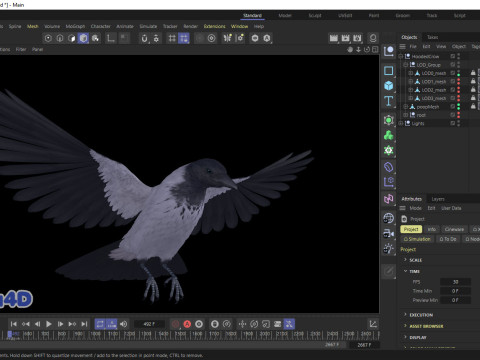Expand the ASSET BROWSER section

405,326
